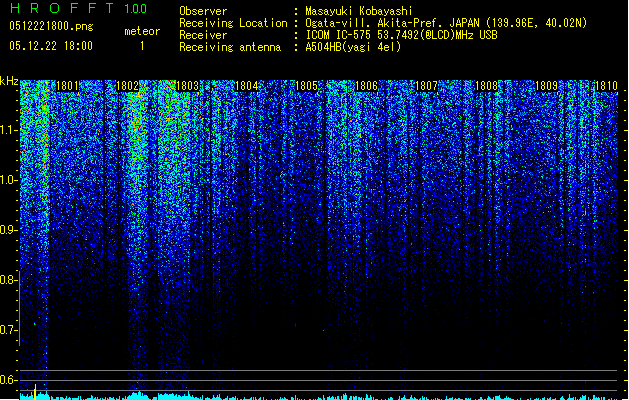Click observer name Masayuki Kobayashi
Screen dimensions: 629x400
(359, 11)
